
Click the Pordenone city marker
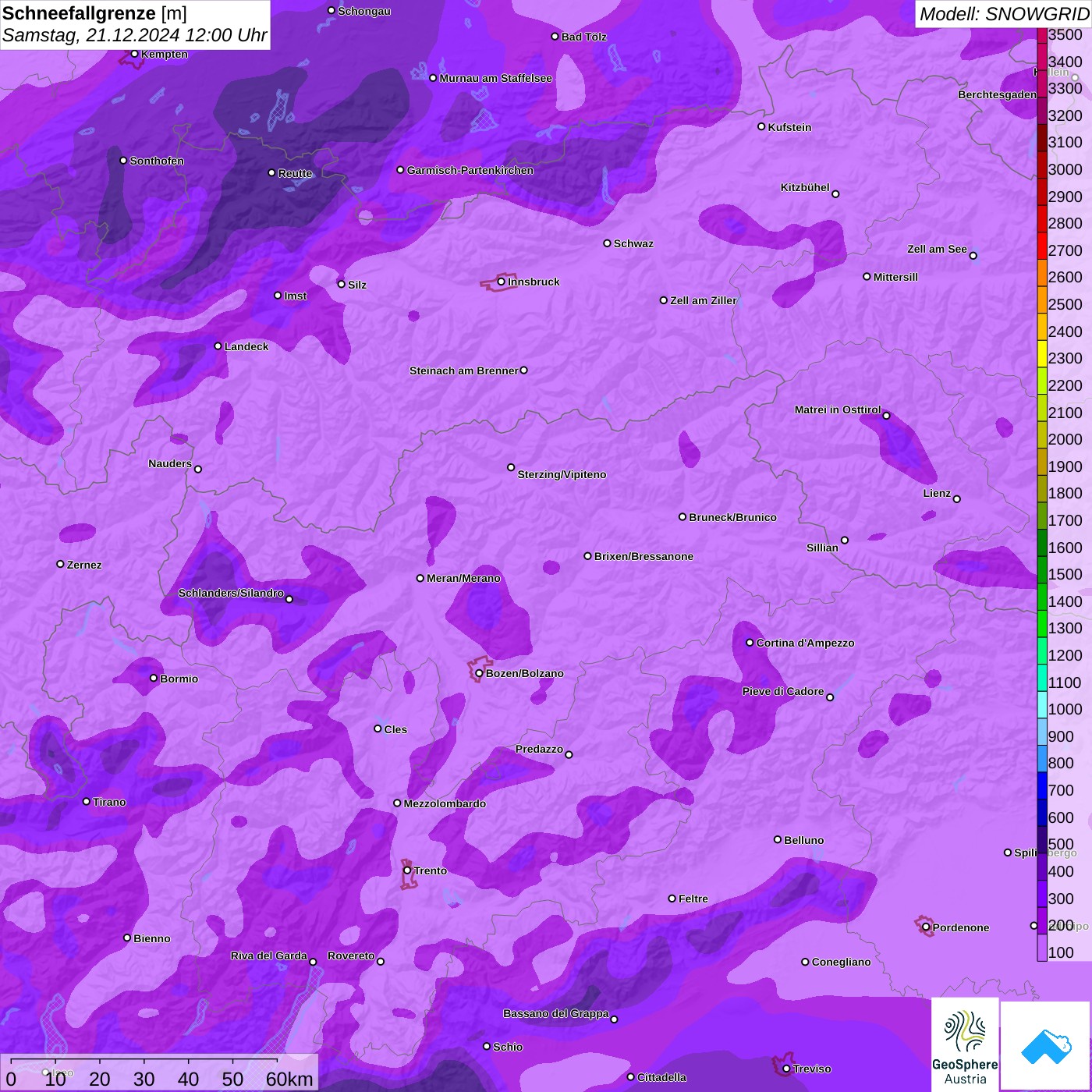click(x=926, y=927)
